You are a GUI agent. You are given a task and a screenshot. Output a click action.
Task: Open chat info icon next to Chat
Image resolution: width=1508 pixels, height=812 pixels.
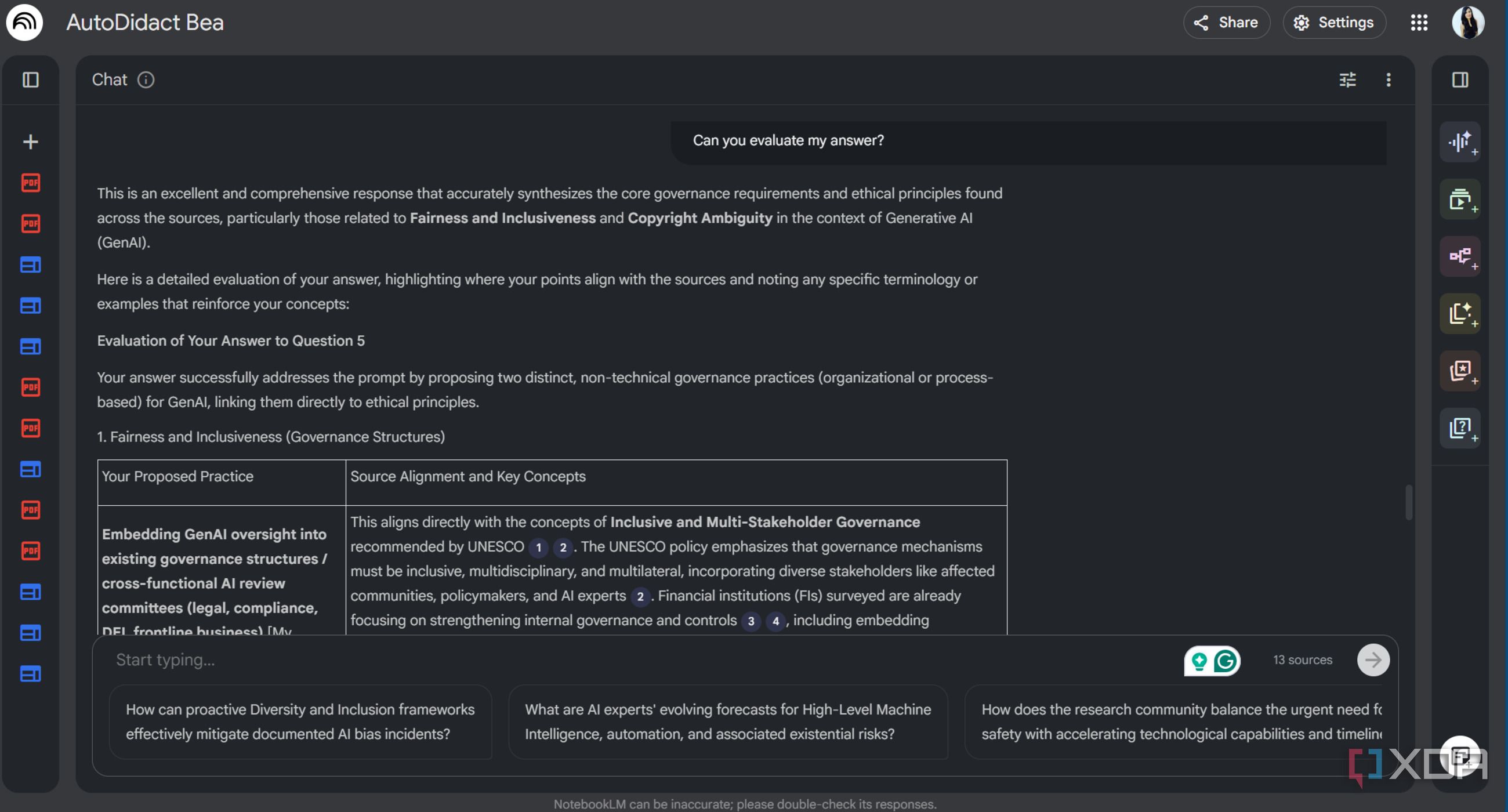point(146,79)
